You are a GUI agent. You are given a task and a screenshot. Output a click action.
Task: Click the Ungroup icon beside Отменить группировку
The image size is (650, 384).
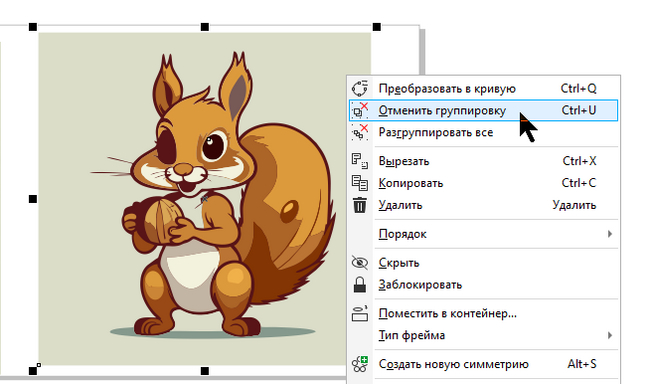[x=359, y=110]
